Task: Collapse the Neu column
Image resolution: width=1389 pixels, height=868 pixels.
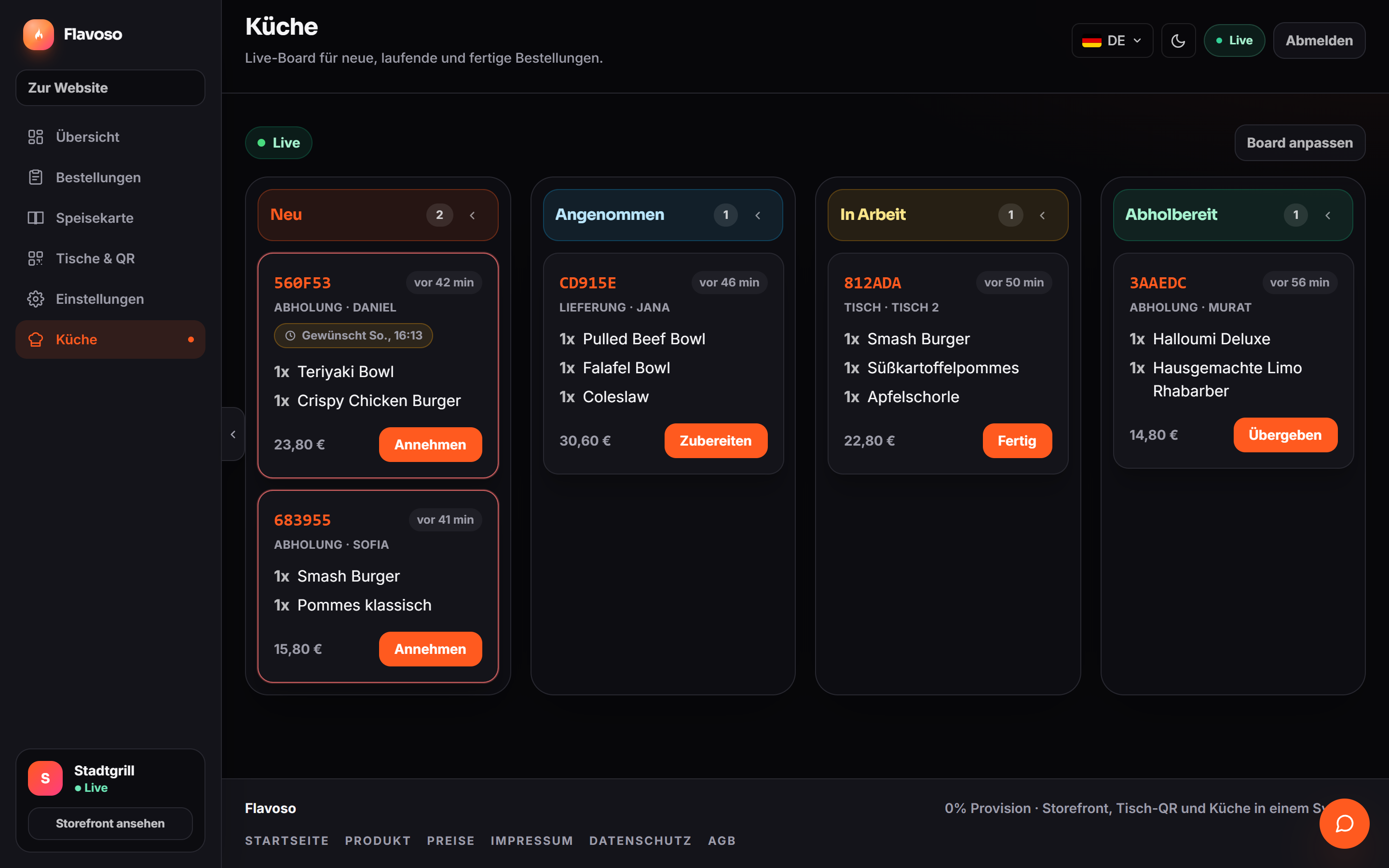Action: pyautogui.click(x=472, y=215)
